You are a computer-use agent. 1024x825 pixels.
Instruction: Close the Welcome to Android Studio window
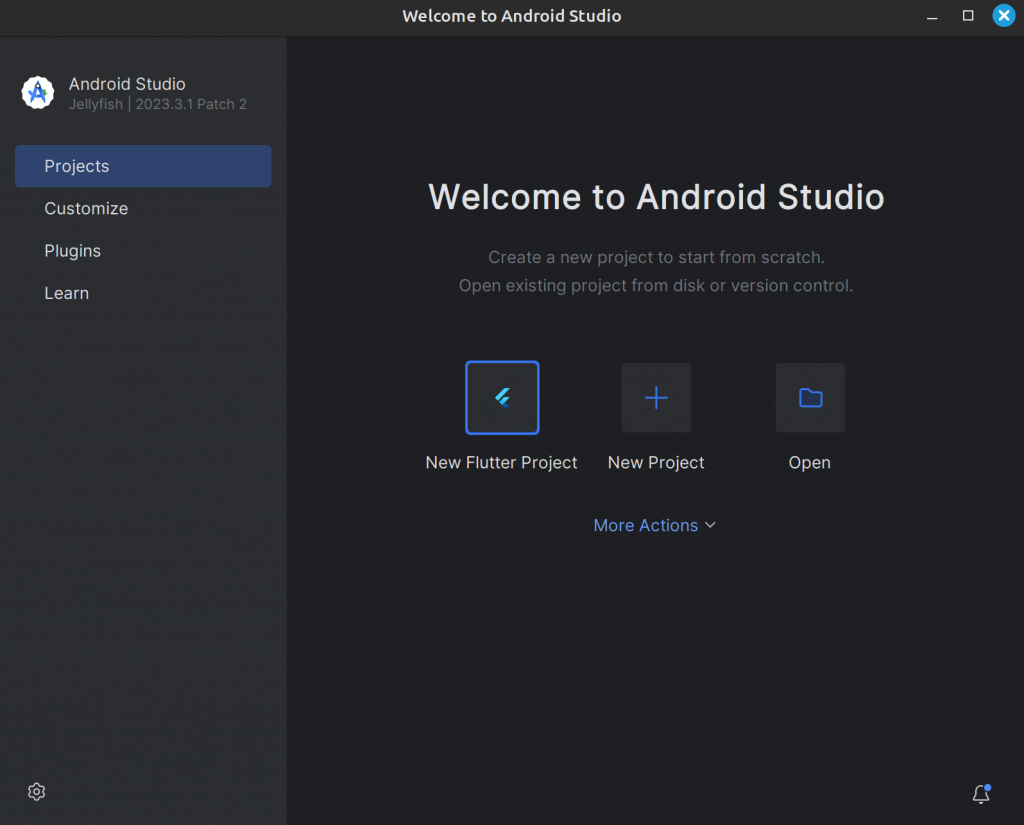pyautogui.click(x=1004, y=16)
